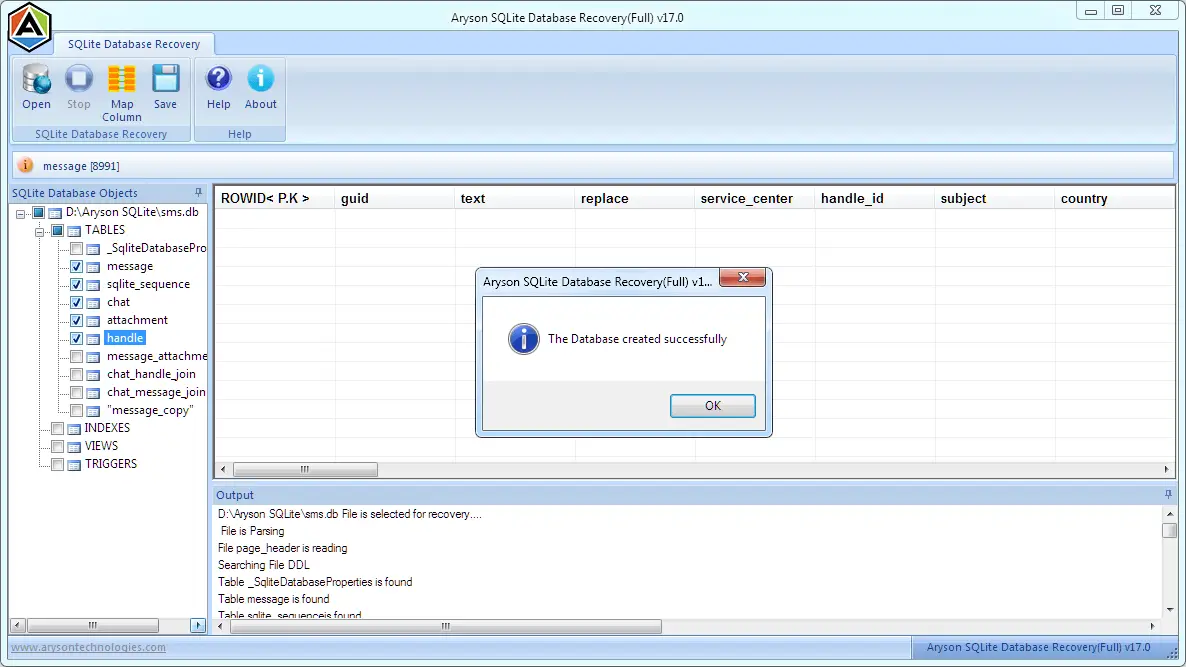Uncheck the chat table checkbox

click(76, 302)
